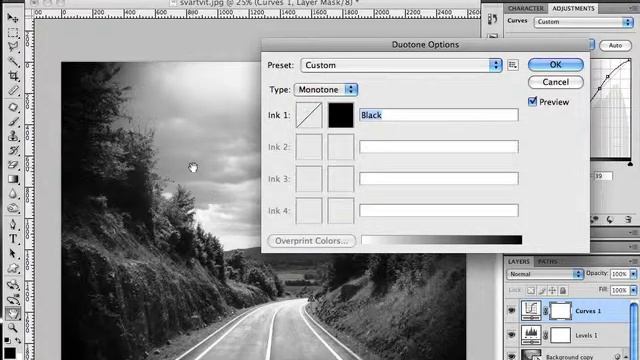Select the Polygonal Lasso tool
Viewport: 640px width, 360px height.
13,47
